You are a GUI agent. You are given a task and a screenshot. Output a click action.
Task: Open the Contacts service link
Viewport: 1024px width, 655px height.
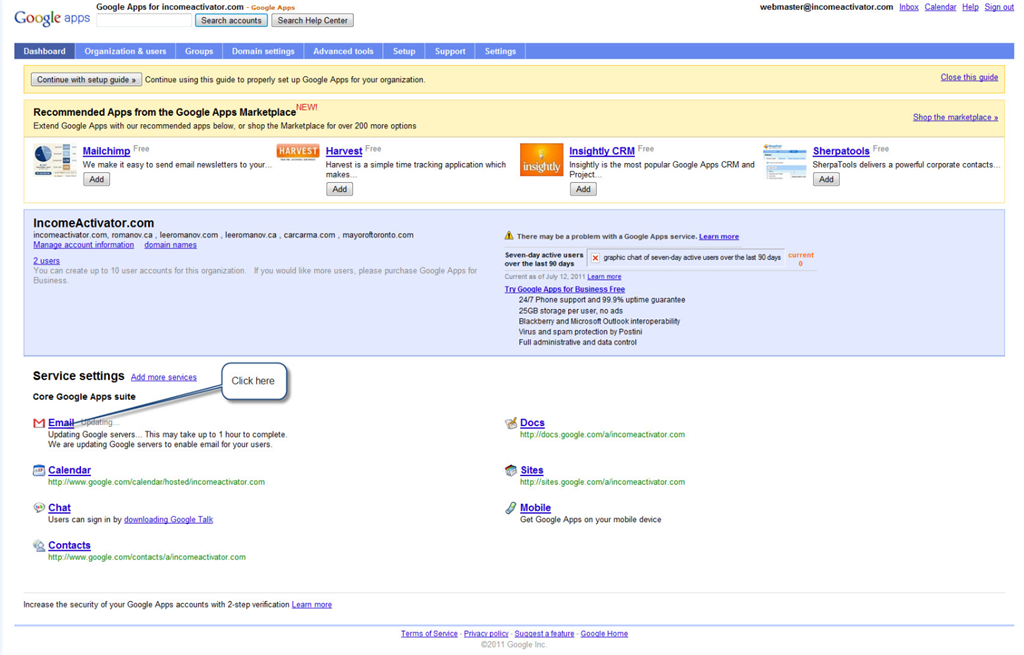coord(69,545)
